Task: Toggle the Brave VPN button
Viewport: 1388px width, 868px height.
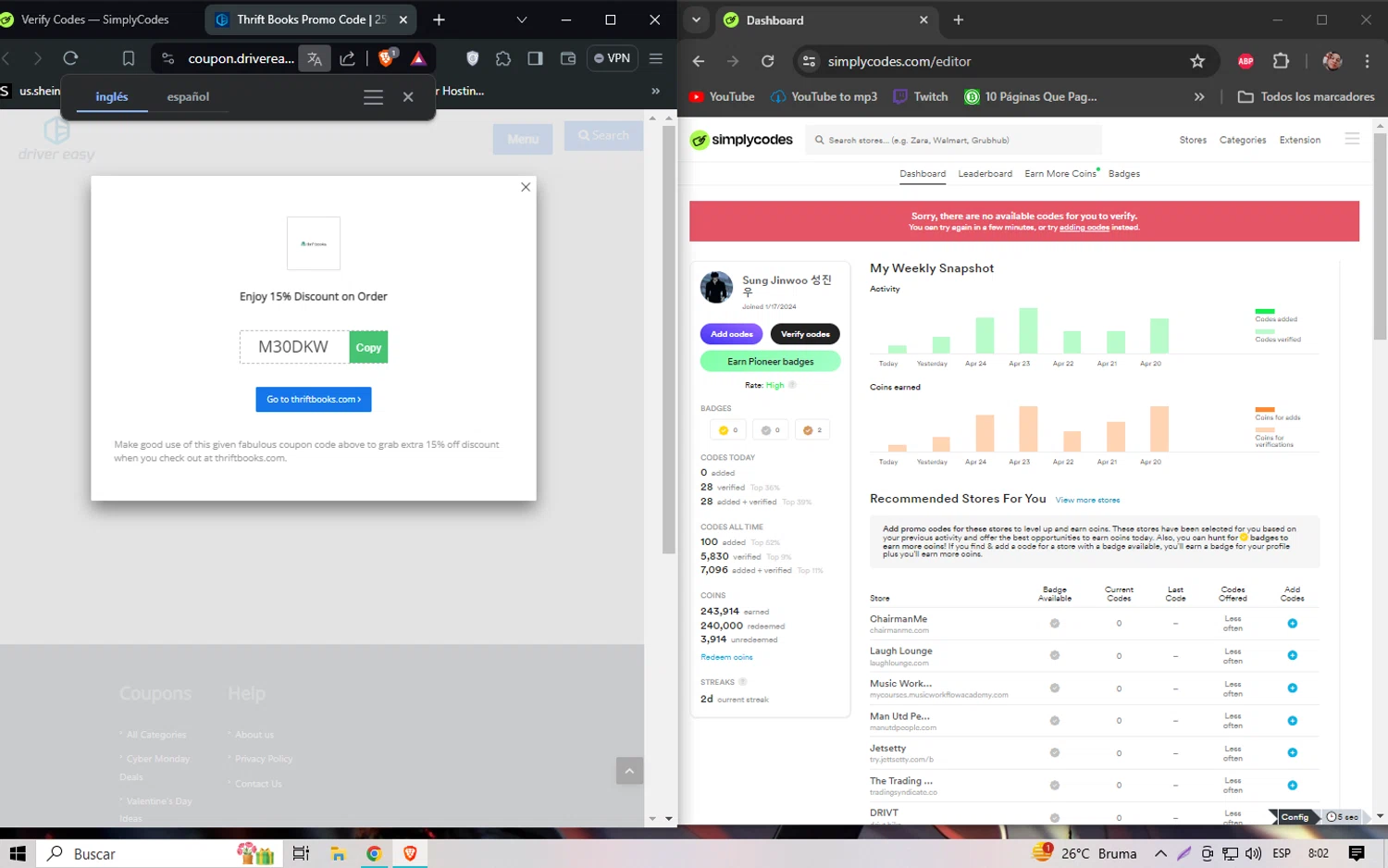Action: point(612,58)
